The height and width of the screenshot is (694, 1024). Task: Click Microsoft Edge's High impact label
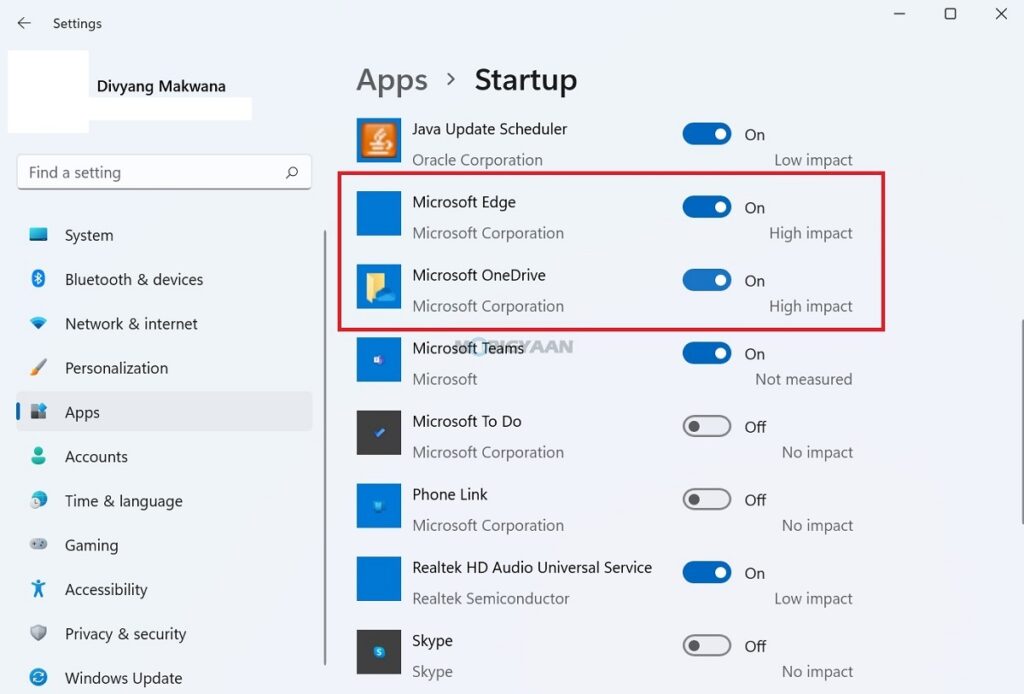(810, 233)
